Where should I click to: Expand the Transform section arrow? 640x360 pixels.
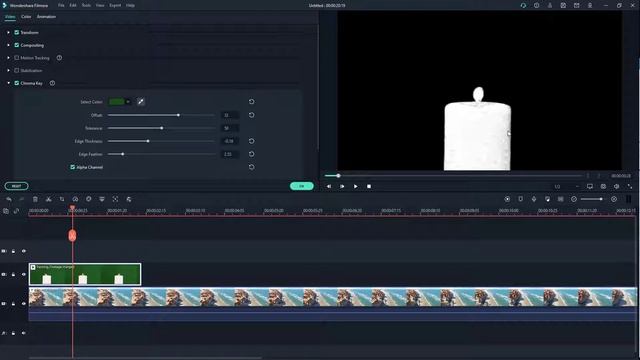(9, 32)
